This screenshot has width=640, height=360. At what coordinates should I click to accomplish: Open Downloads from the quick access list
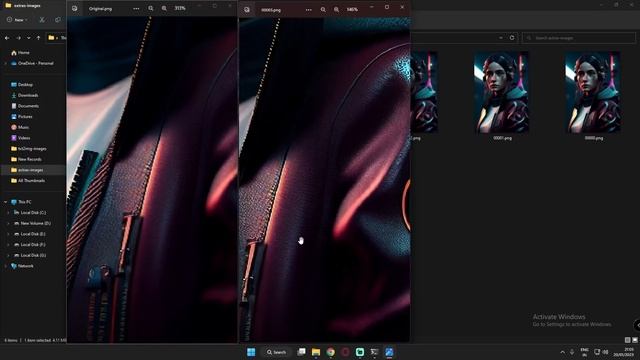(24, 95)
